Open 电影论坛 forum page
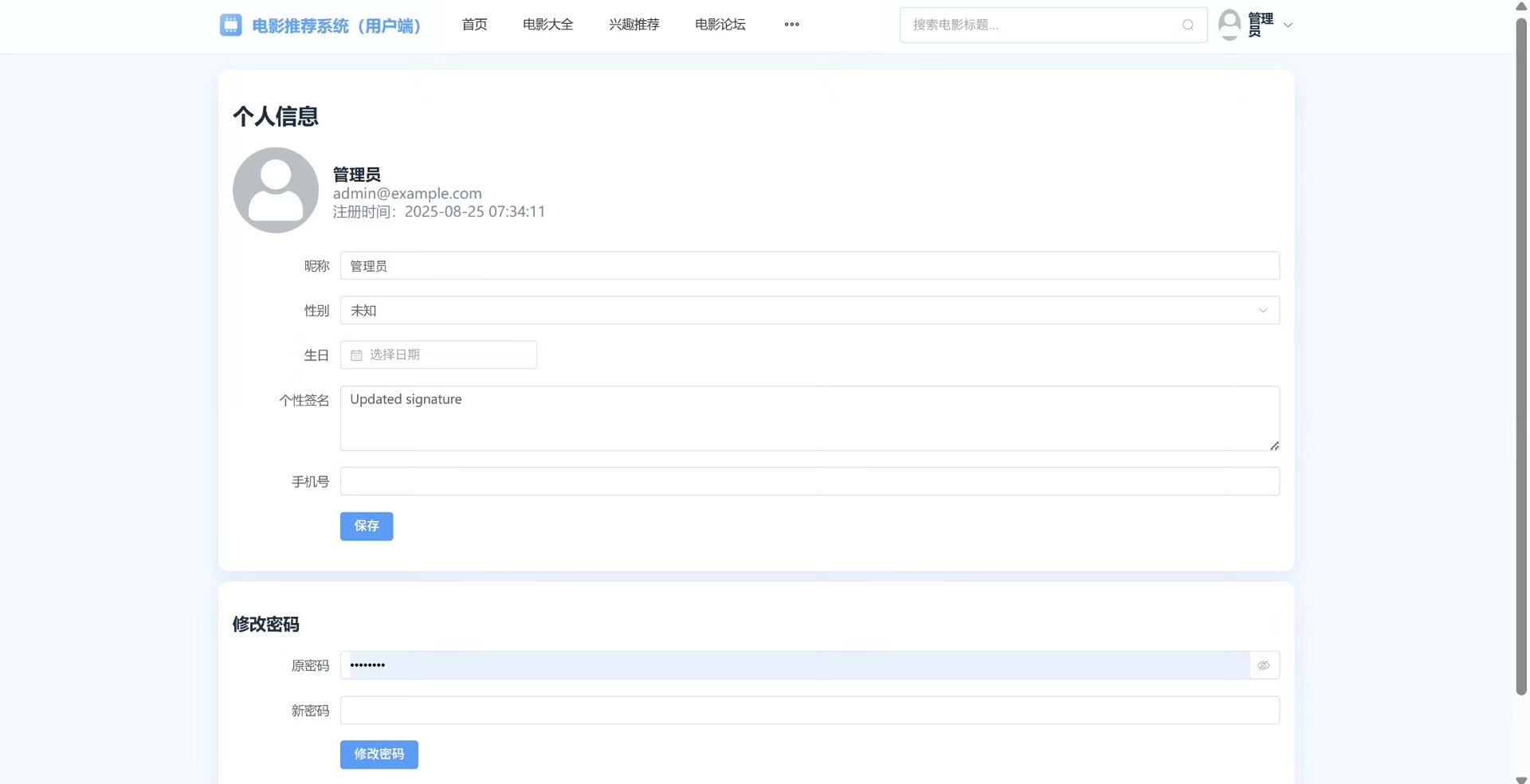The image size is (1530, 784). [720, 25]
